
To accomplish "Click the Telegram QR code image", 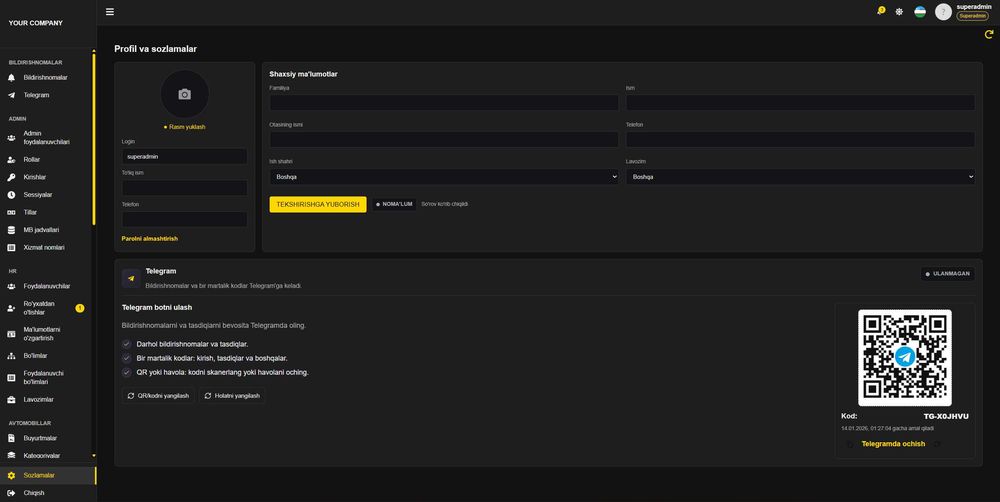I will click(x=905, y=357).
